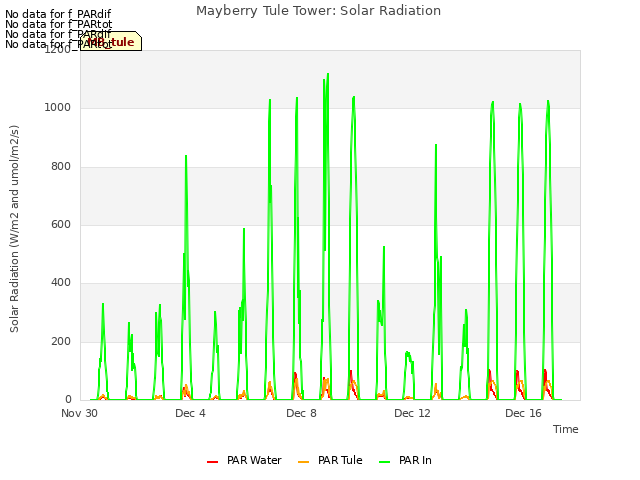Click the 0 y-axis tick label
Image resolution: width=640 pixels, height=480 pixels.
68,400
